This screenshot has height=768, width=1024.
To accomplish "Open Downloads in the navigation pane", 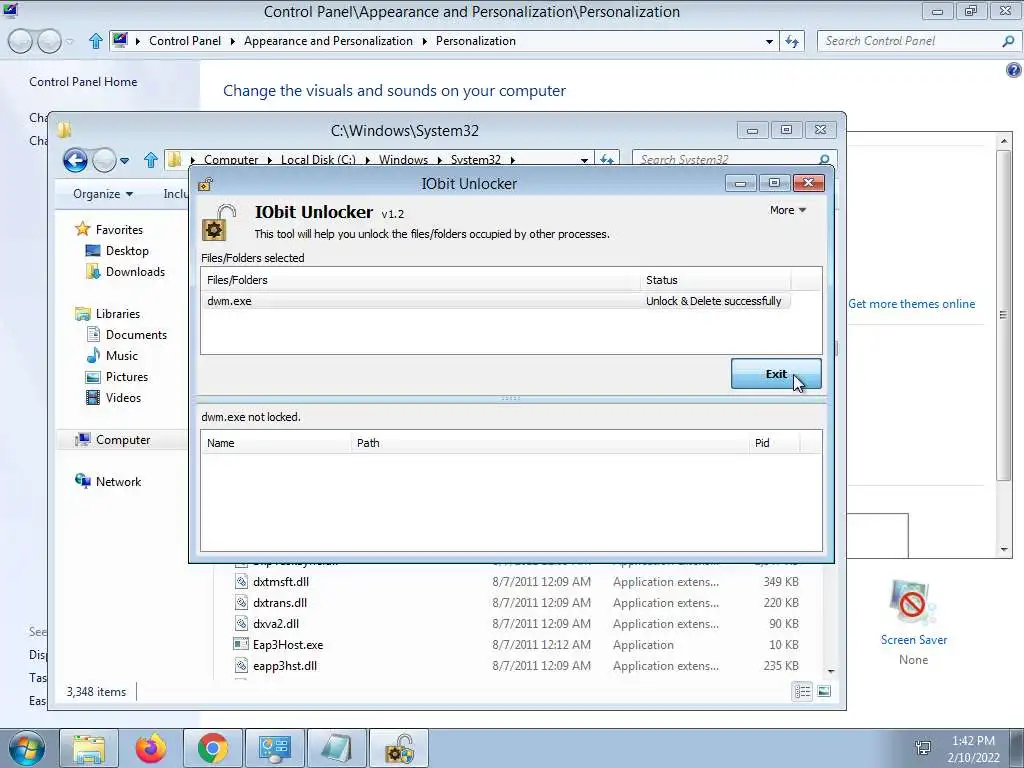I will (x=135, y=272).
